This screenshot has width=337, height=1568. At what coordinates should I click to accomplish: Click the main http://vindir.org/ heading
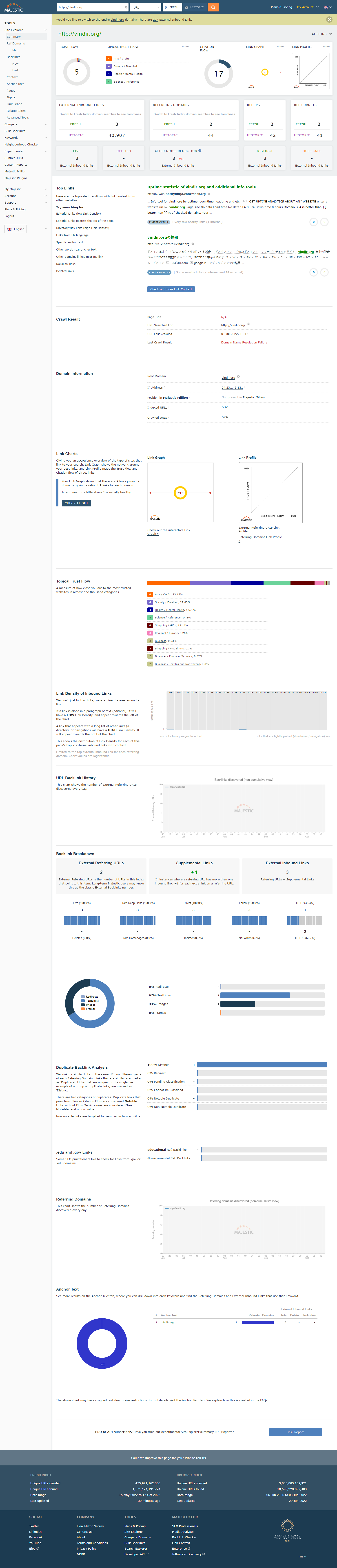tap(80, 34)
